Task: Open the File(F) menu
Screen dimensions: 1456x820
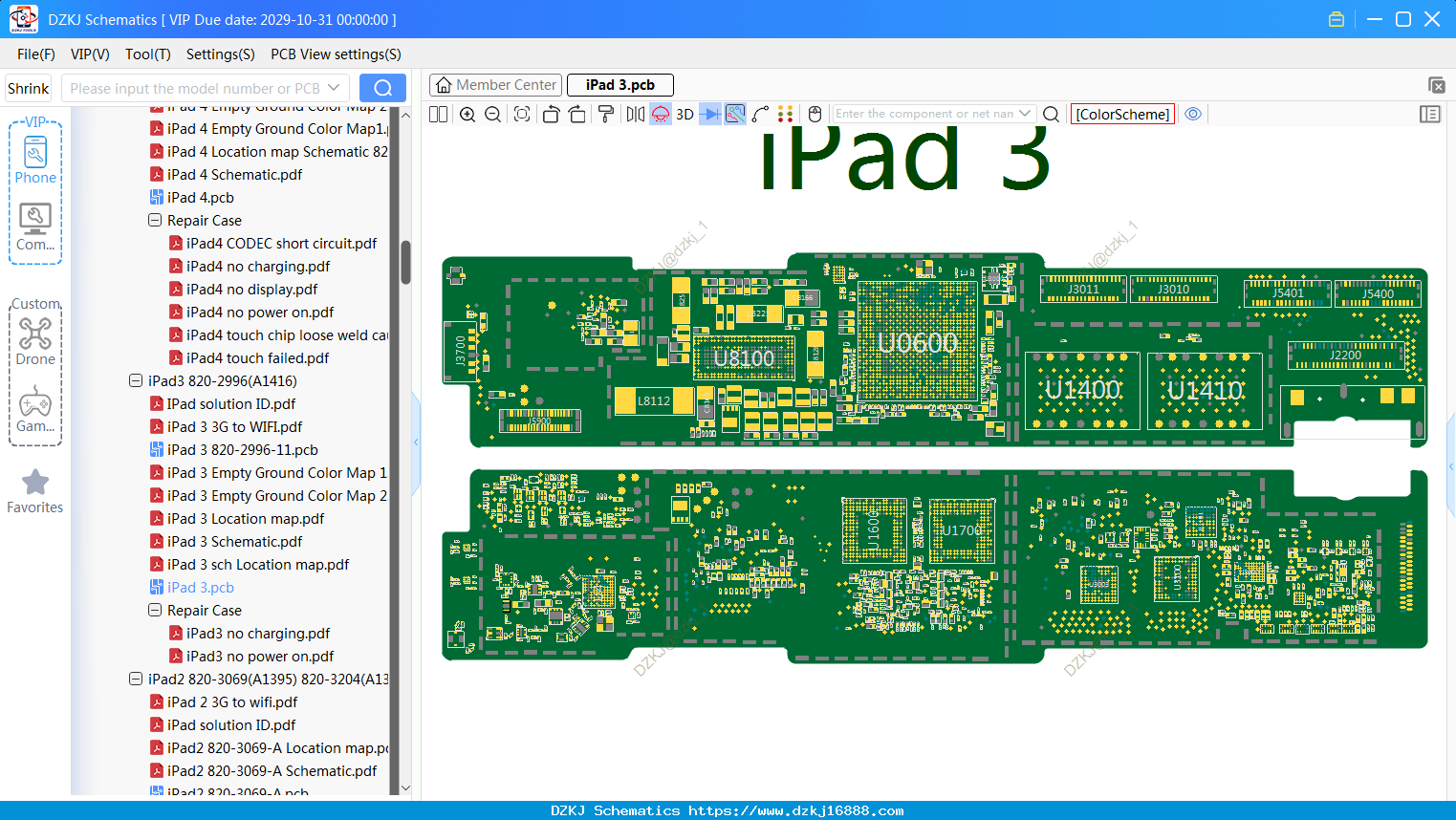Action: [36, 54]
